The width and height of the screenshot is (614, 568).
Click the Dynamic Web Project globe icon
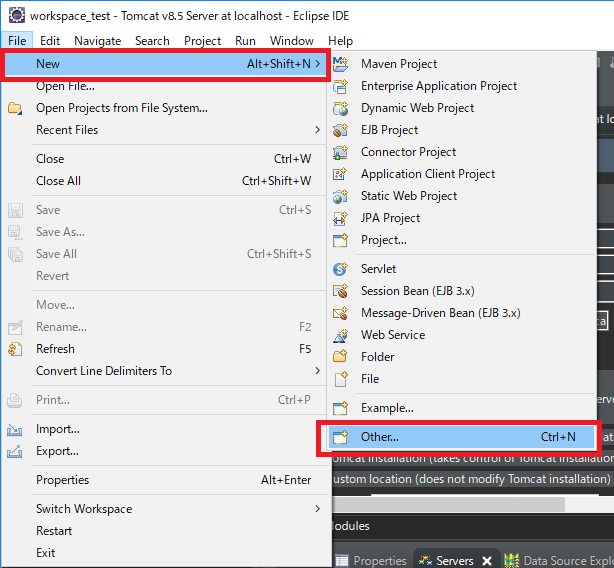coord(340,108)
